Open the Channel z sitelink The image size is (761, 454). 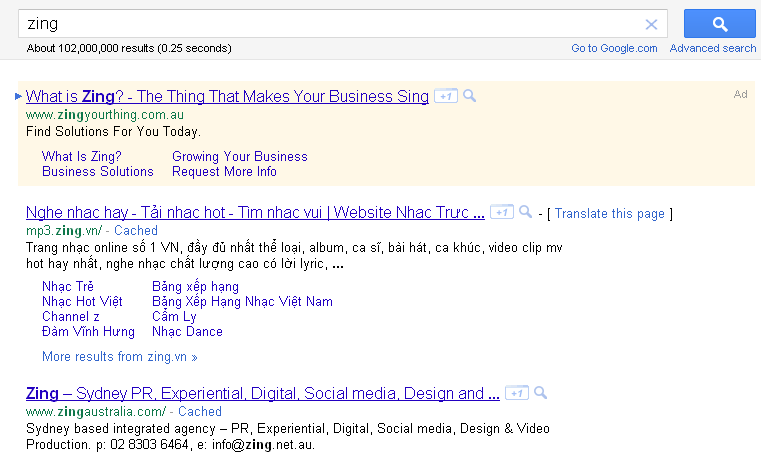[x=71, y=317]
